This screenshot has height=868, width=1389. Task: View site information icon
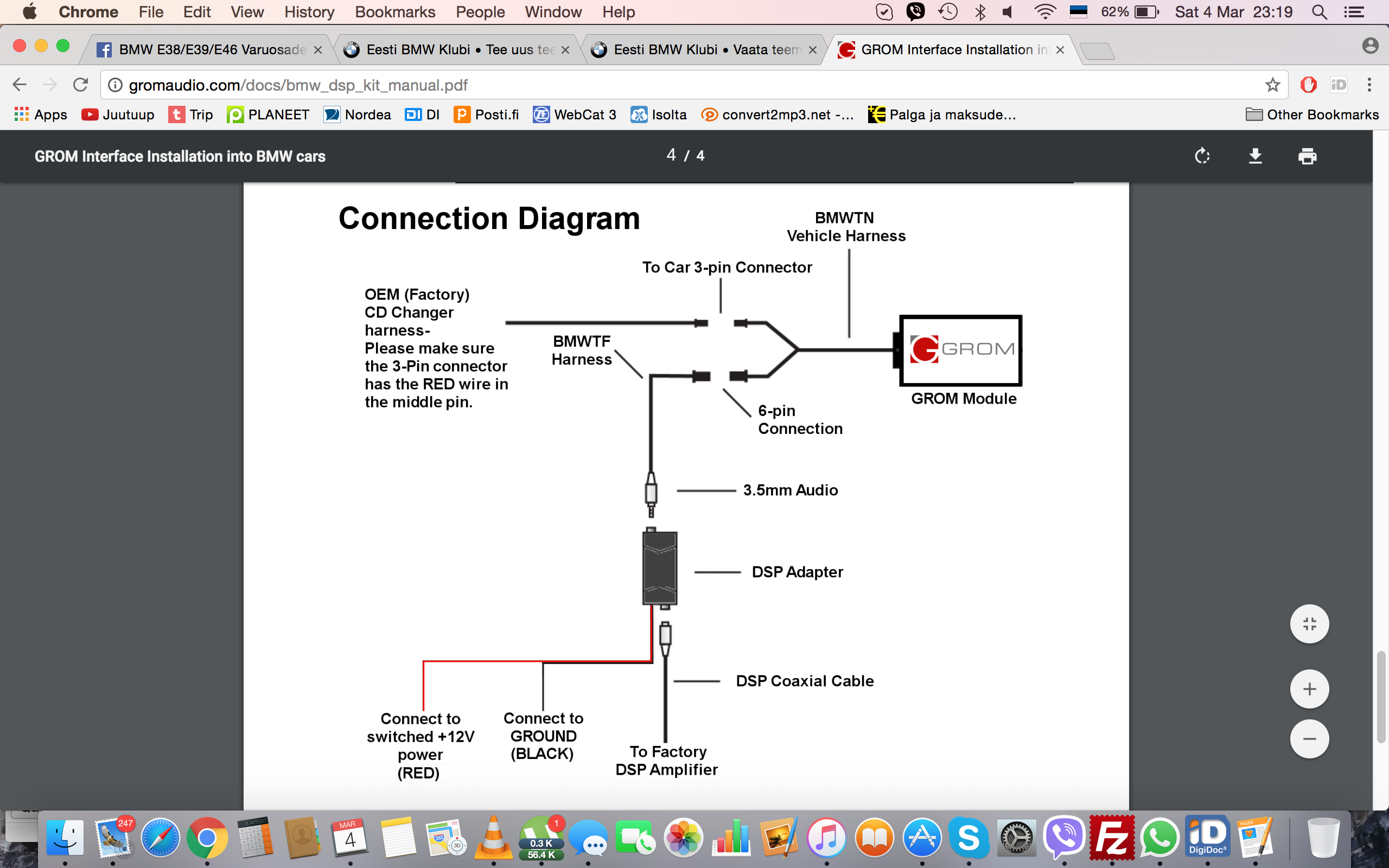coord(116,85)
